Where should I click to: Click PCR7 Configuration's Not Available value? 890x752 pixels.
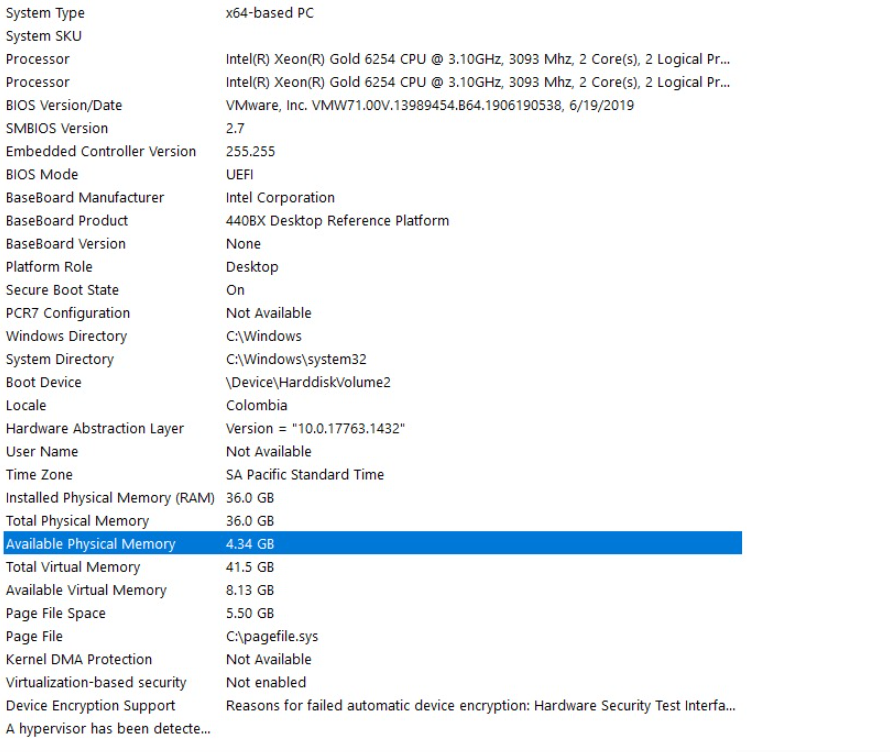pos(268,313)
